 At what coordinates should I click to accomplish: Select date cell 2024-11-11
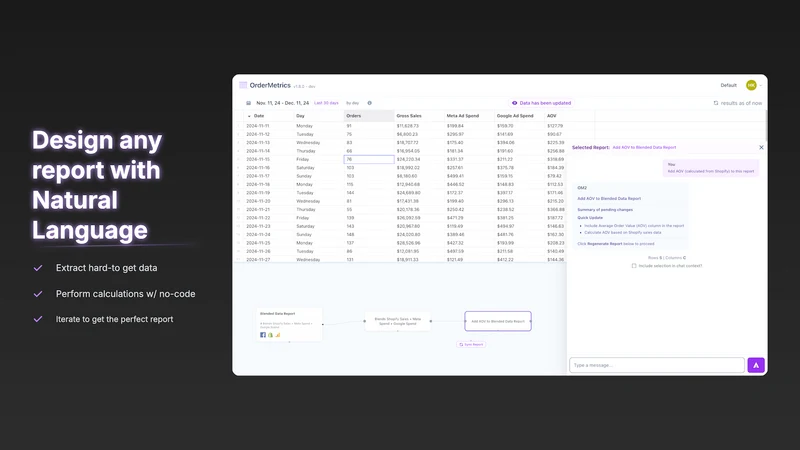pyautogui.click(x=269, y=126)
